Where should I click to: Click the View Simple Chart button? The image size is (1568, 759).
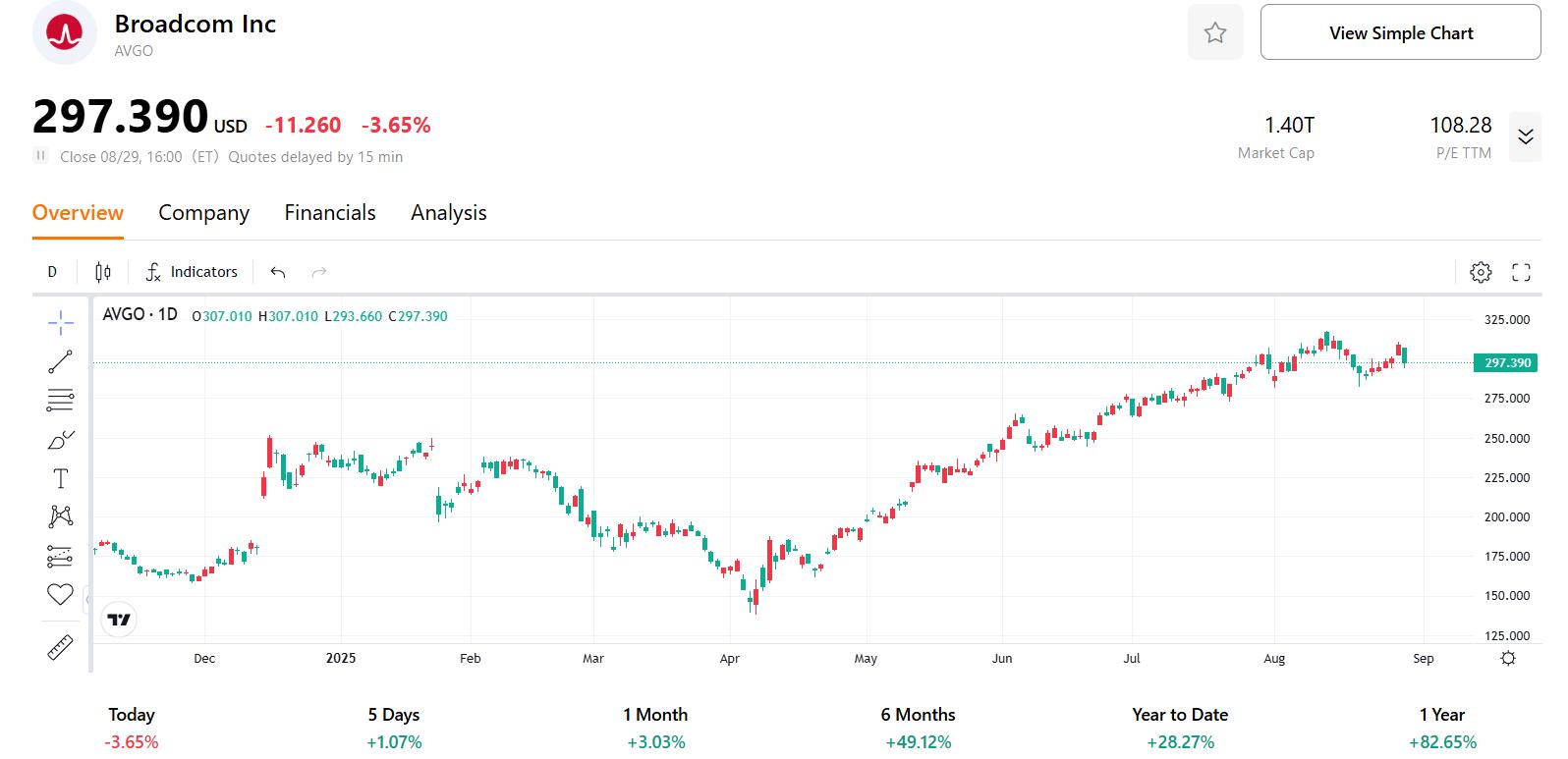tap(1399, 32)
